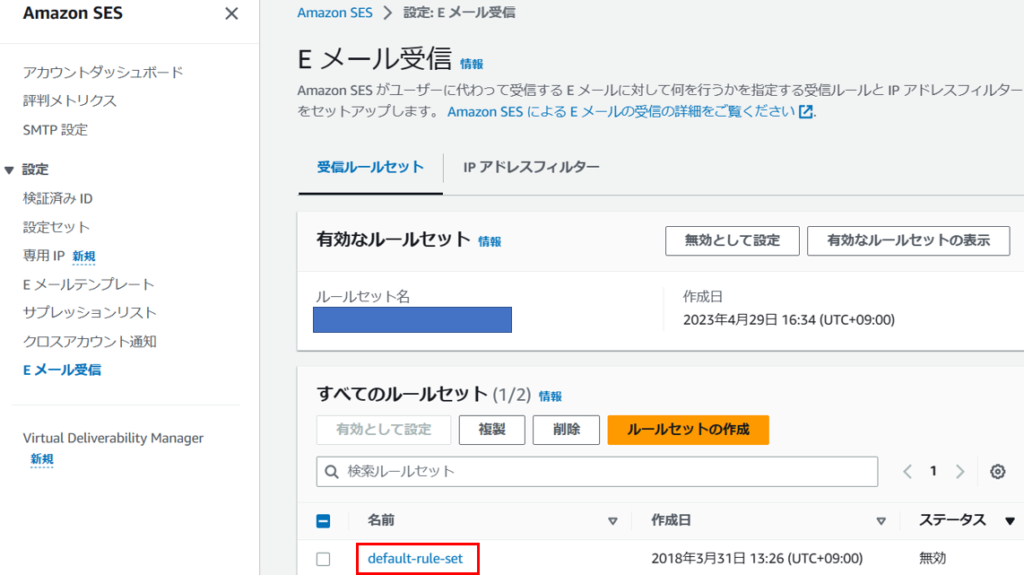Sort by 作成日 column arrow

881,521
